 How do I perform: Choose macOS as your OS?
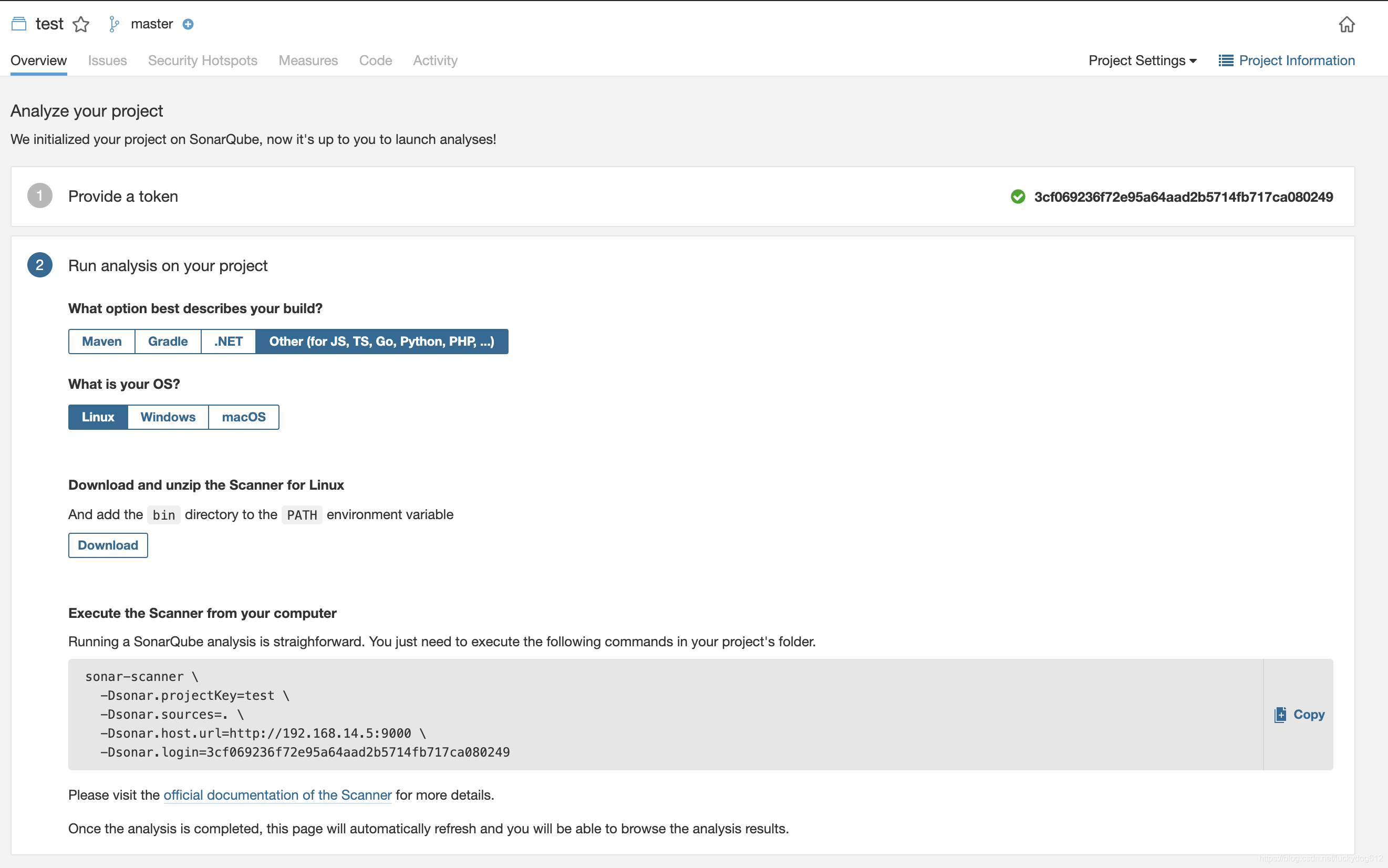243,417
